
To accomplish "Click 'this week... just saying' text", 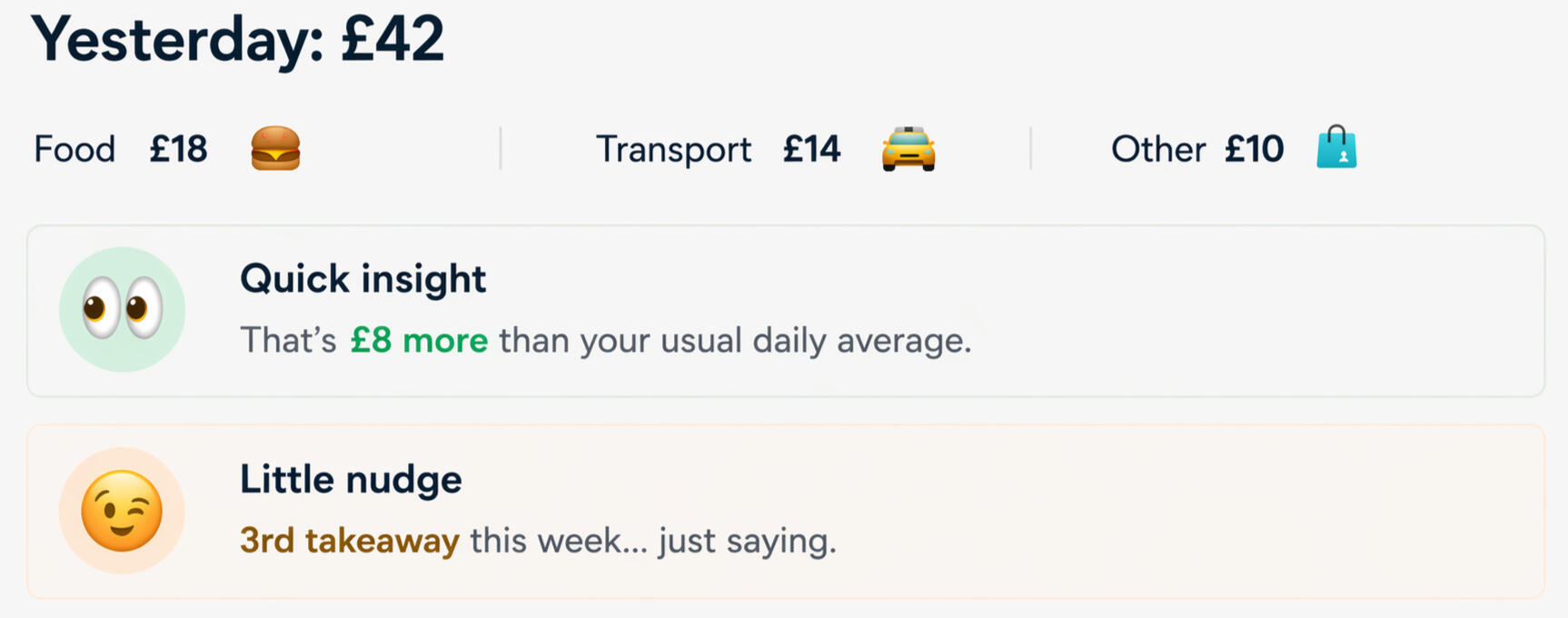I will click(x=652, y=541).
